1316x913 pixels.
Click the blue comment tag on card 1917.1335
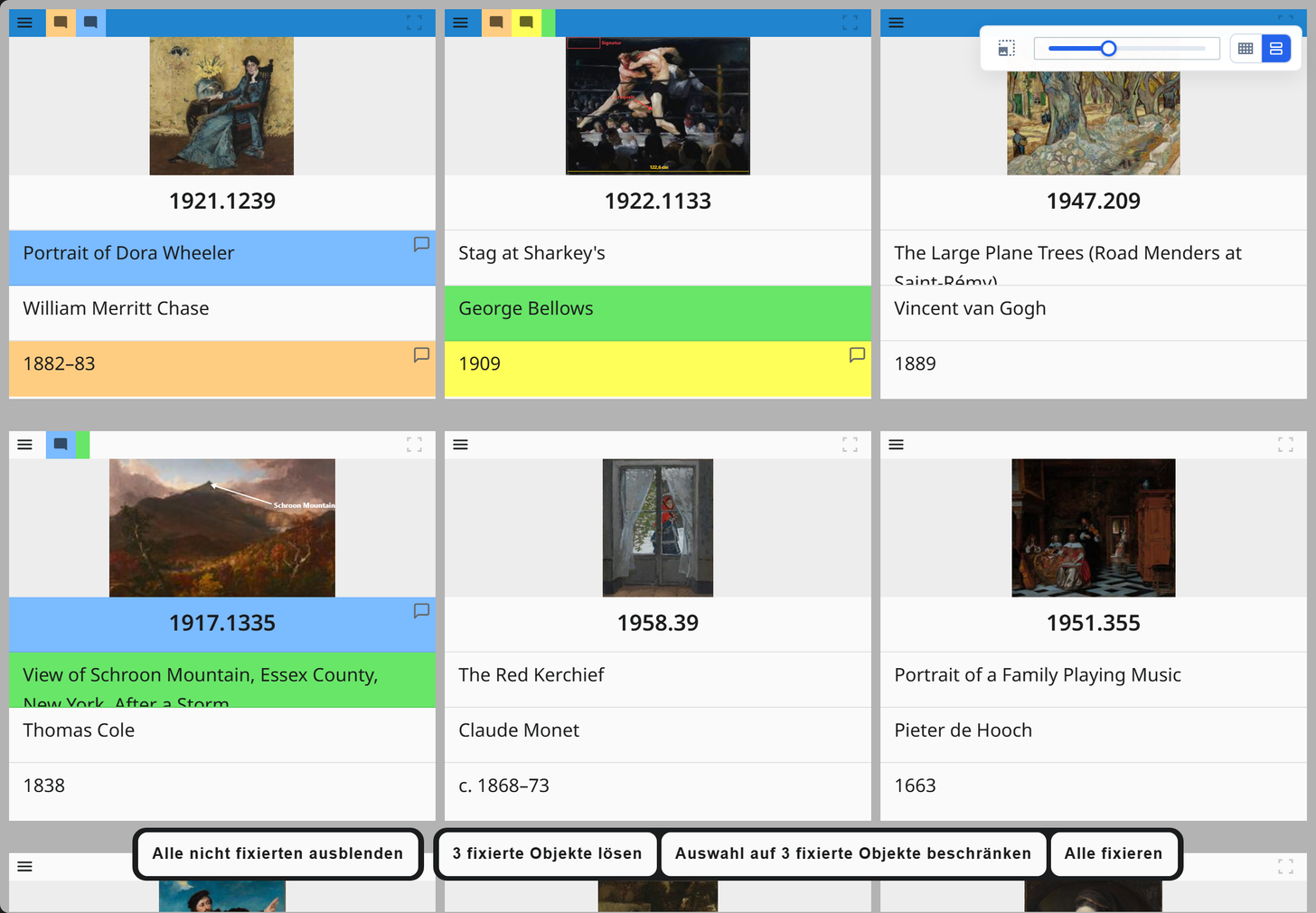pos(61,445)
